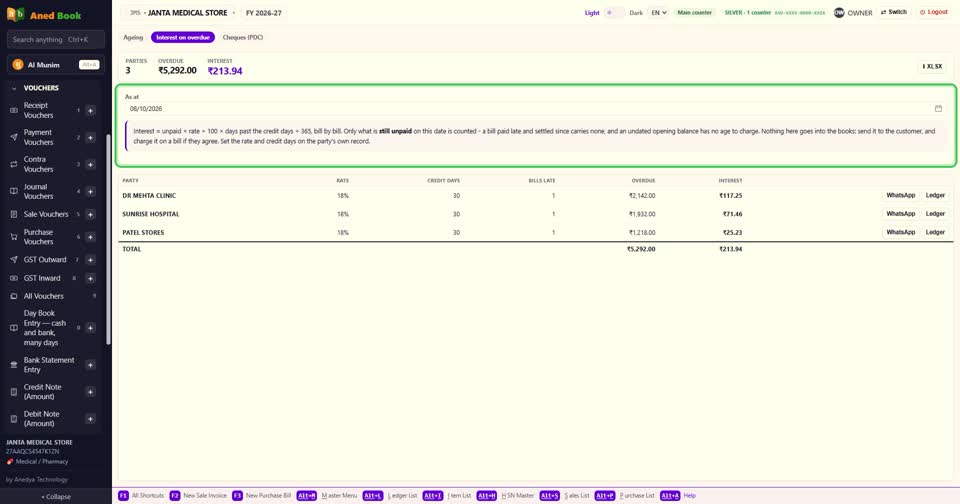Open Contra Vouchers list

38,164
